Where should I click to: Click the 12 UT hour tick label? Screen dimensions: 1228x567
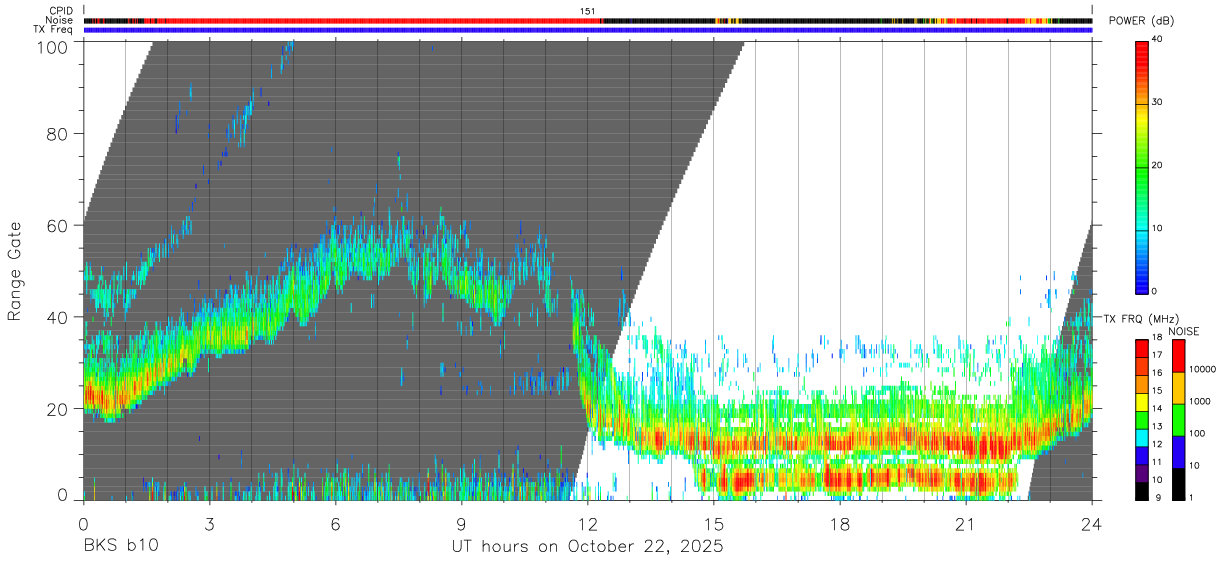click(x=587, y=522)
